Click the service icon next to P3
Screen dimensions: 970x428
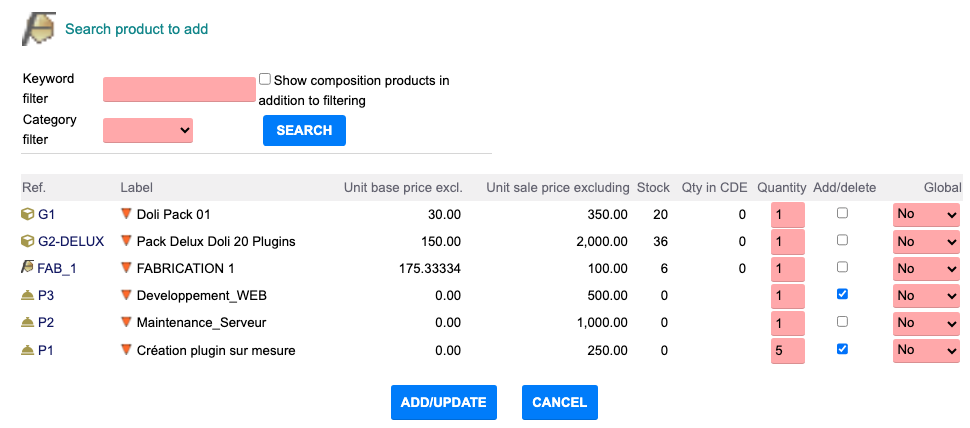coord(27,295)
